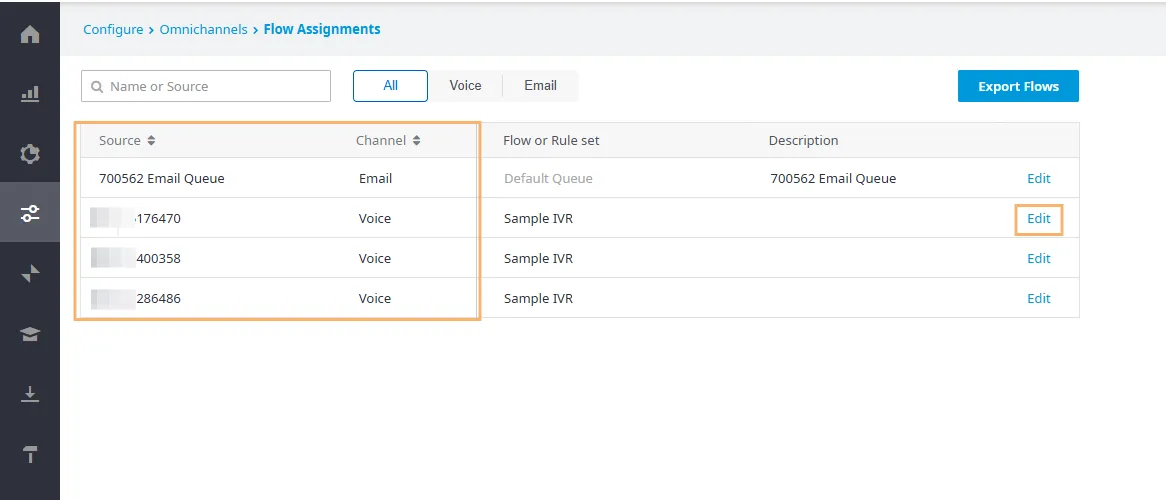Focus the Name or Source search field
This screenshot has height=500, width=1166.
click(x=206, y=86)
